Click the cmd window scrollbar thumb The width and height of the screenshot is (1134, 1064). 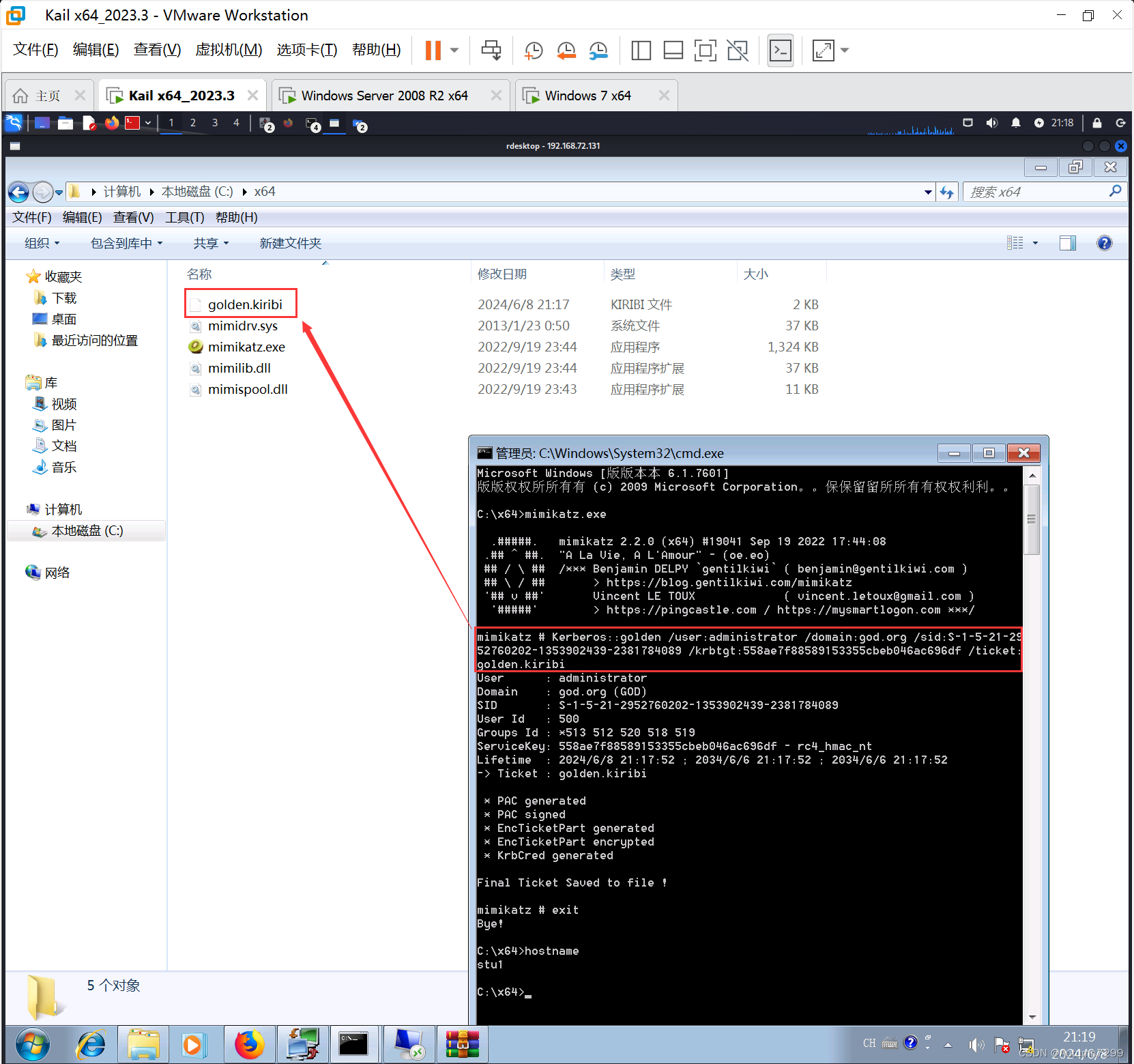click(1032, 519)
